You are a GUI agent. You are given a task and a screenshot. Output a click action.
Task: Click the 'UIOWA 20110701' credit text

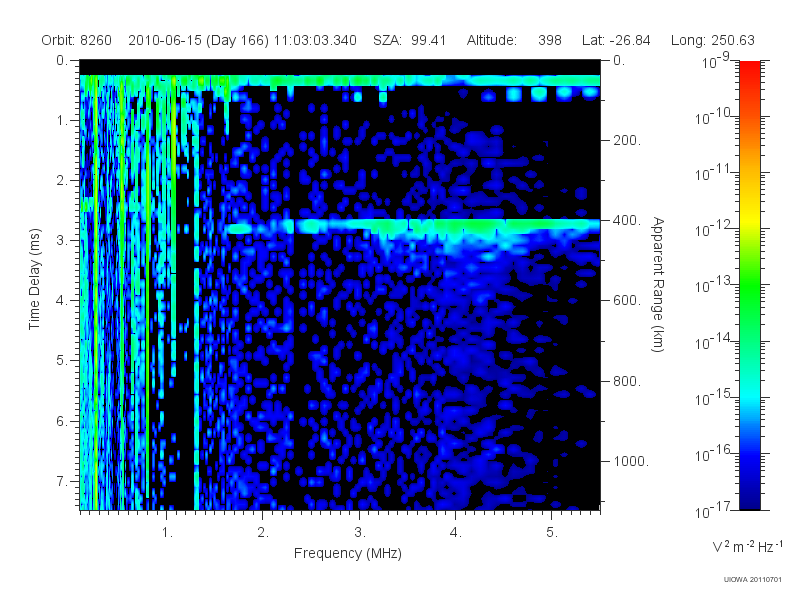pyautogui.click(x=753, y=579)
